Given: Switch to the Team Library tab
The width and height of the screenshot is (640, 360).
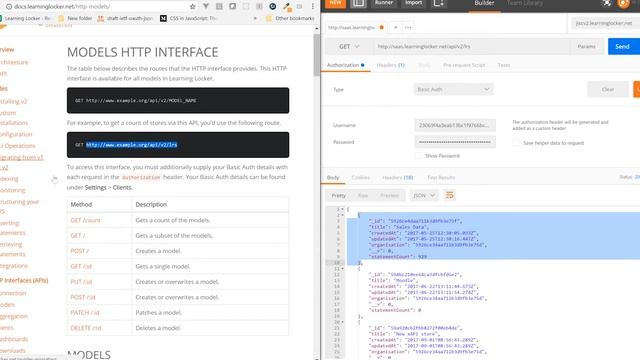Looking at the screenshot, I should point(524,3).
